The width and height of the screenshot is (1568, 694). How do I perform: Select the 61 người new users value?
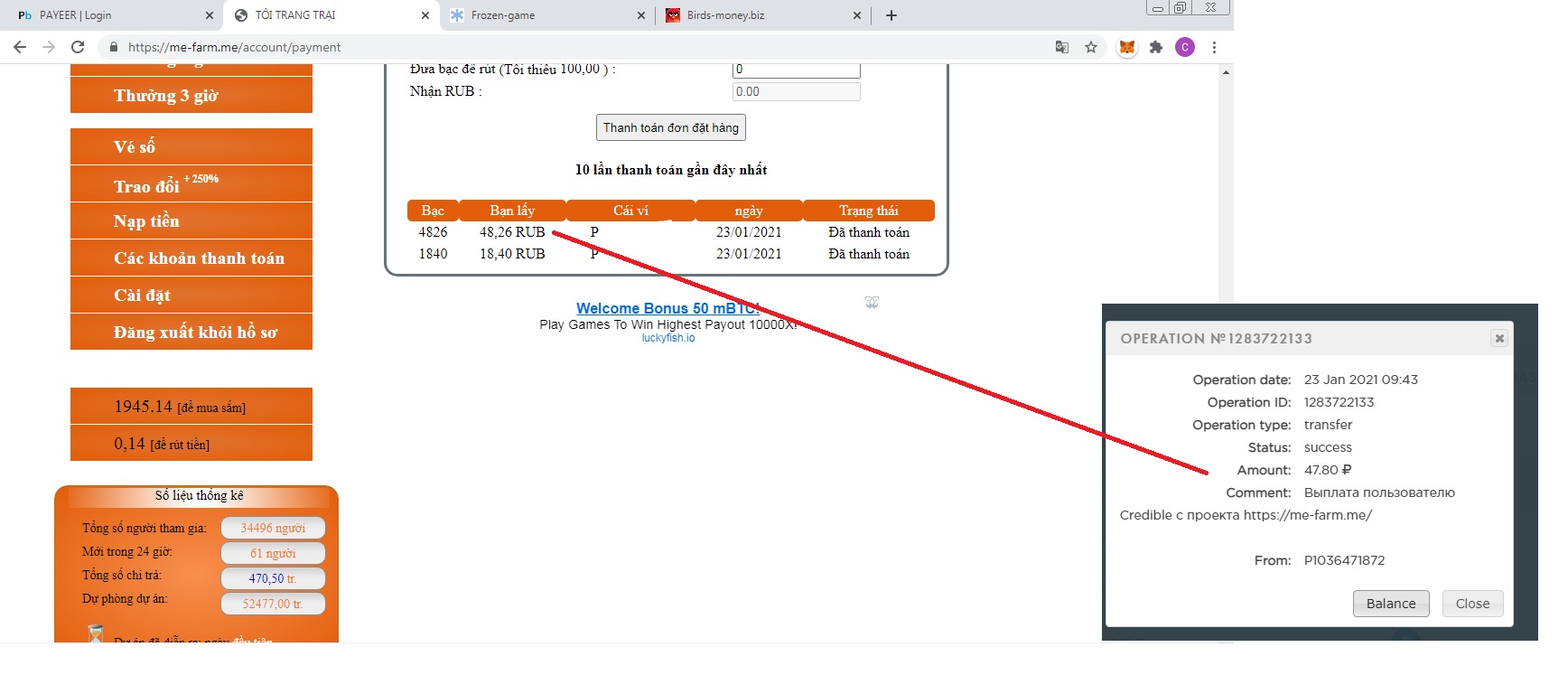click(x=273, y=553)
